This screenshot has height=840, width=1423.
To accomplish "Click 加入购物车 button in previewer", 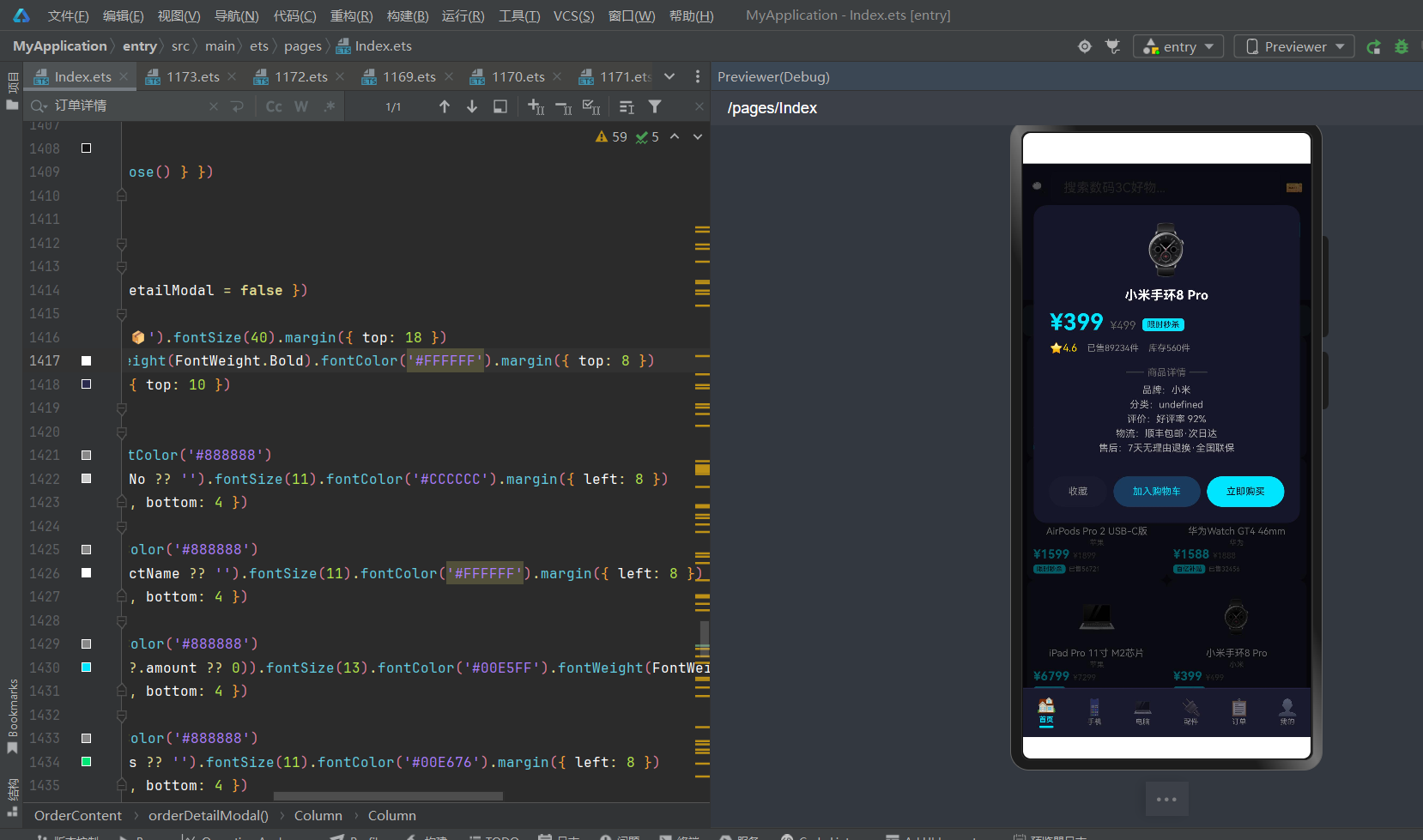I will [1156, 492].
